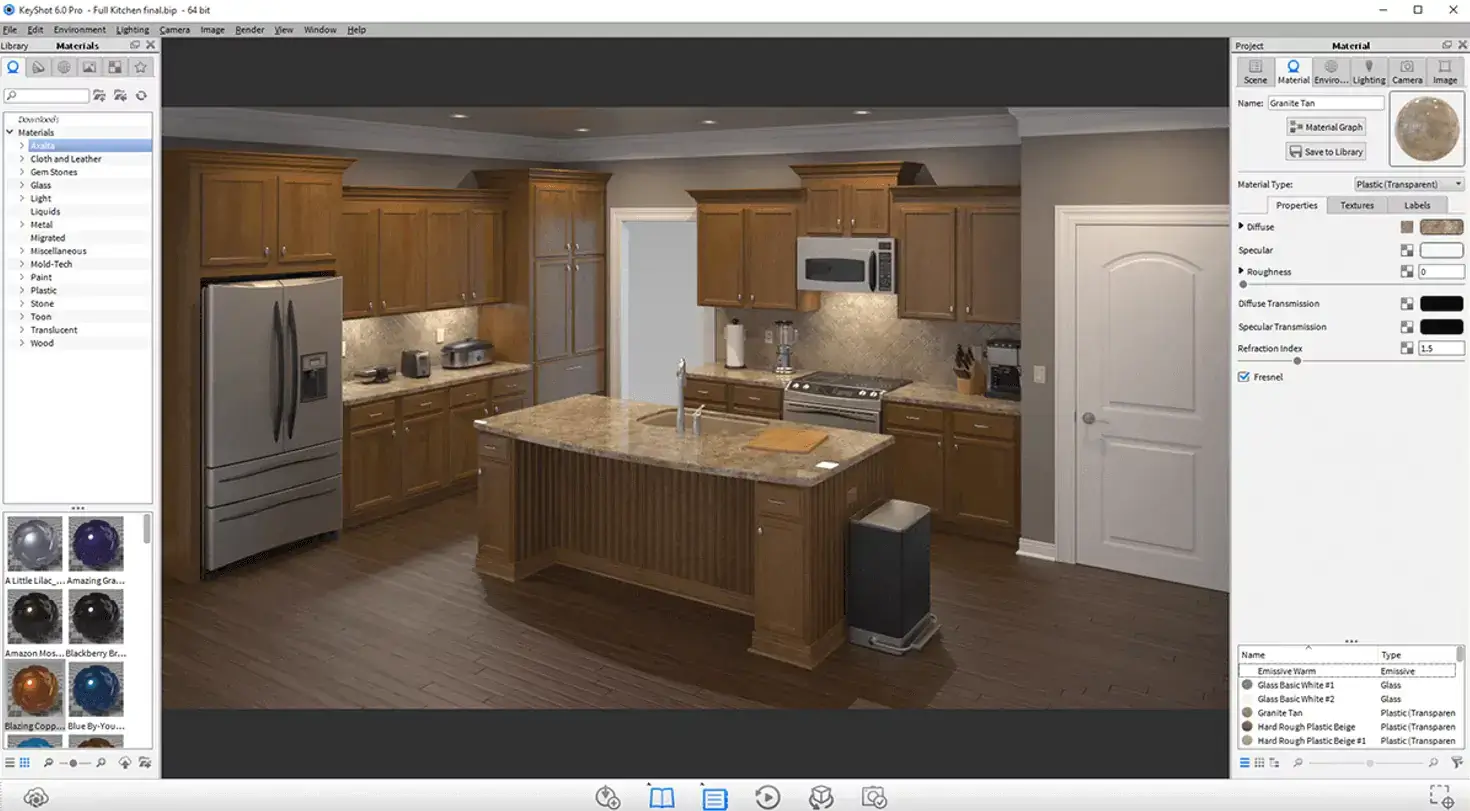Click the Diffuse granite texture swatch
The height and width of the screenshot is (811, 1470).
(1441, 227)
